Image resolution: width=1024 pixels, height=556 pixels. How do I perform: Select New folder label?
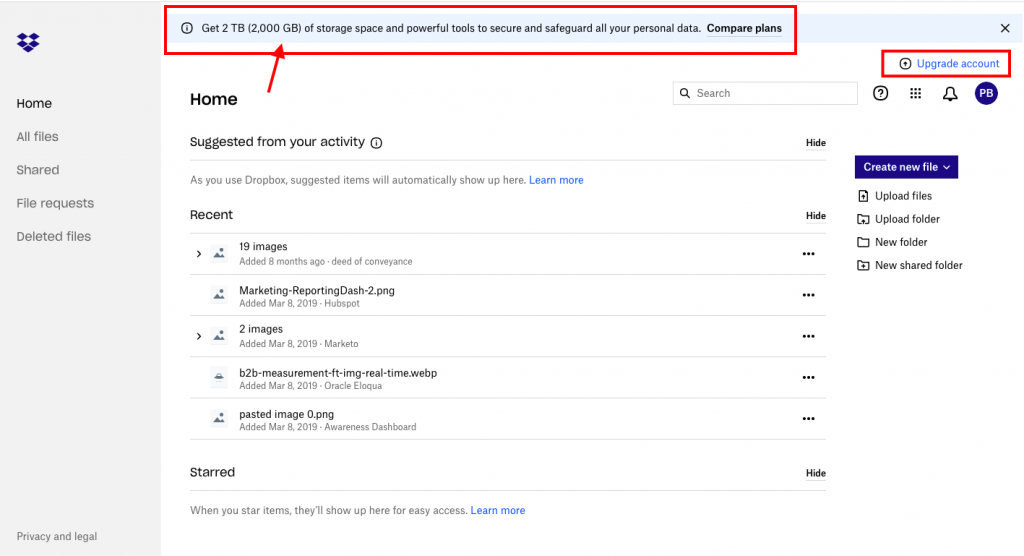click(901, 242)
